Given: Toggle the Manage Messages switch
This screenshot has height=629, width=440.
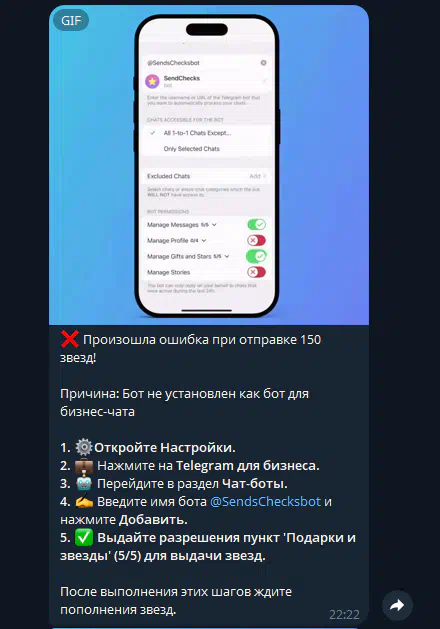Looking at the screenshot, I should coord(256,224).
